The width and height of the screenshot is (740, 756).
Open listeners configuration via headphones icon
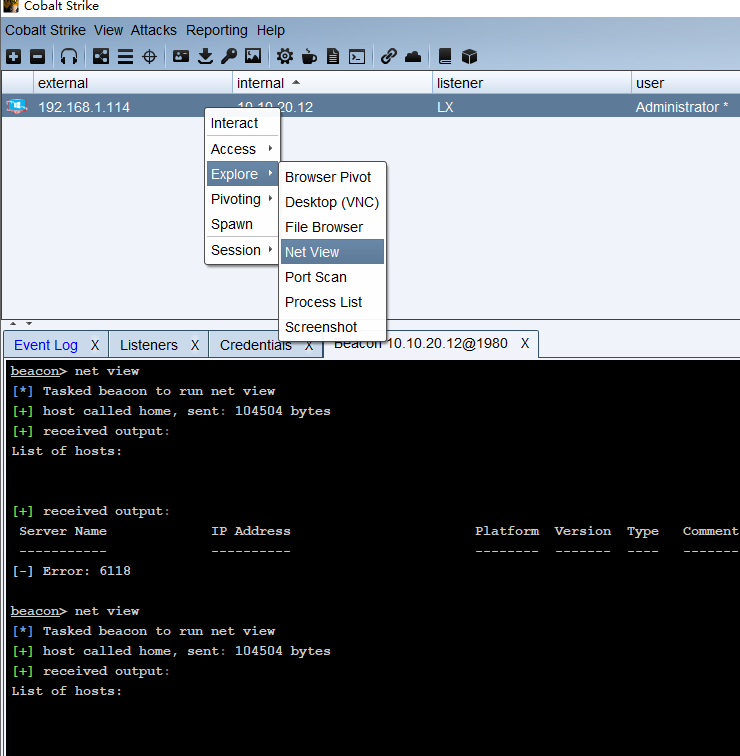click(x=69, y=56)
